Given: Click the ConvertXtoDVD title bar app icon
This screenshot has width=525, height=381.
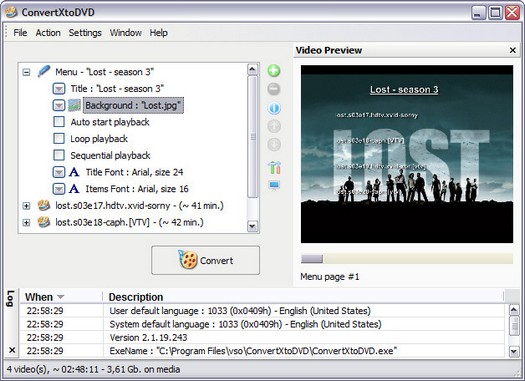Looking at the screenshot, I should coord(11,12).
